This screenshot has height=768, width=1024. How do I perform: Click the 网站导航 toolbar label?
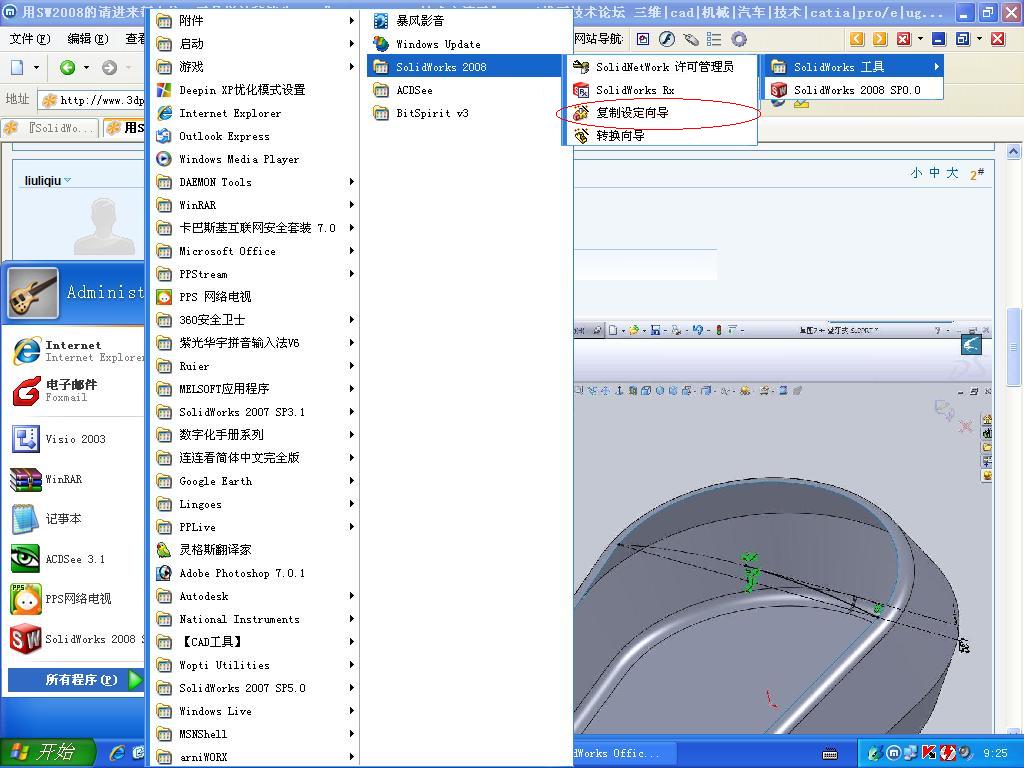[x=599, y=39]
